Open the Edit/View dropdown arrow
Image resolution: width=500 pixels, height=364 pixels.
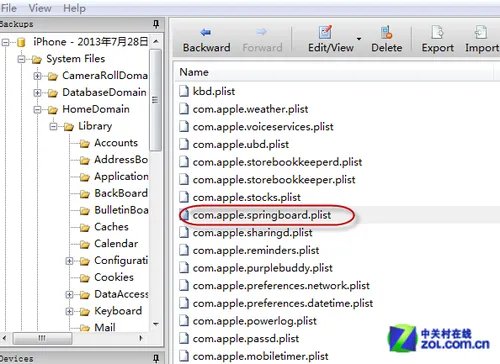click(x=359, y=39)
